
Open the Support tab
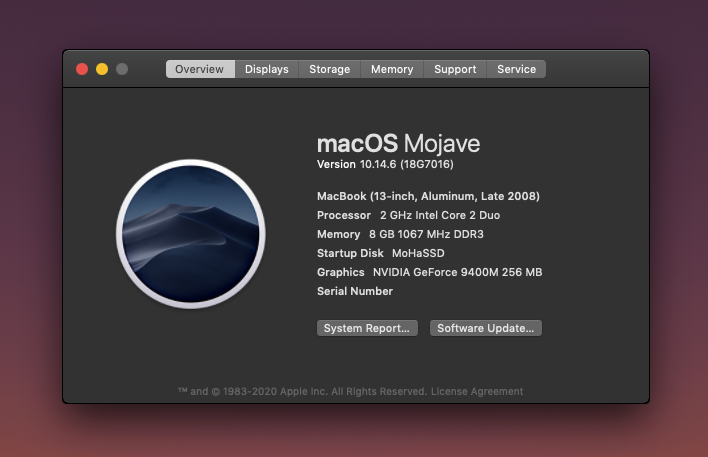tap(455, 69)
